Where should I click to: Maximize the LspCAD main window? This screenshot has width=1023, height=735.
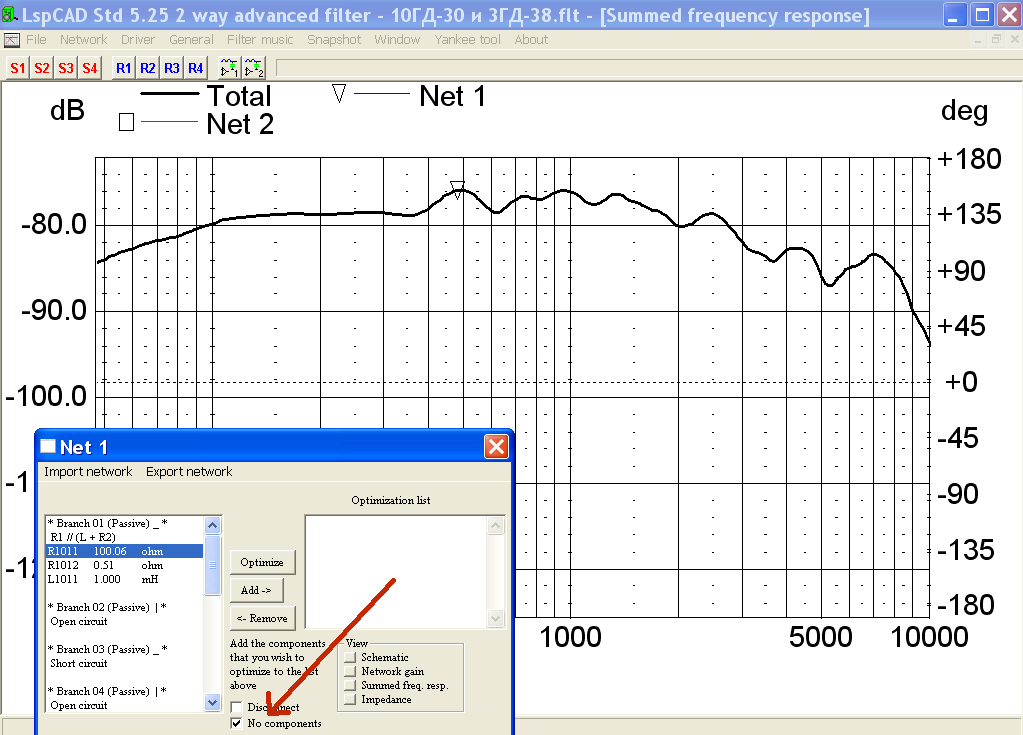[x=982, y=15]
